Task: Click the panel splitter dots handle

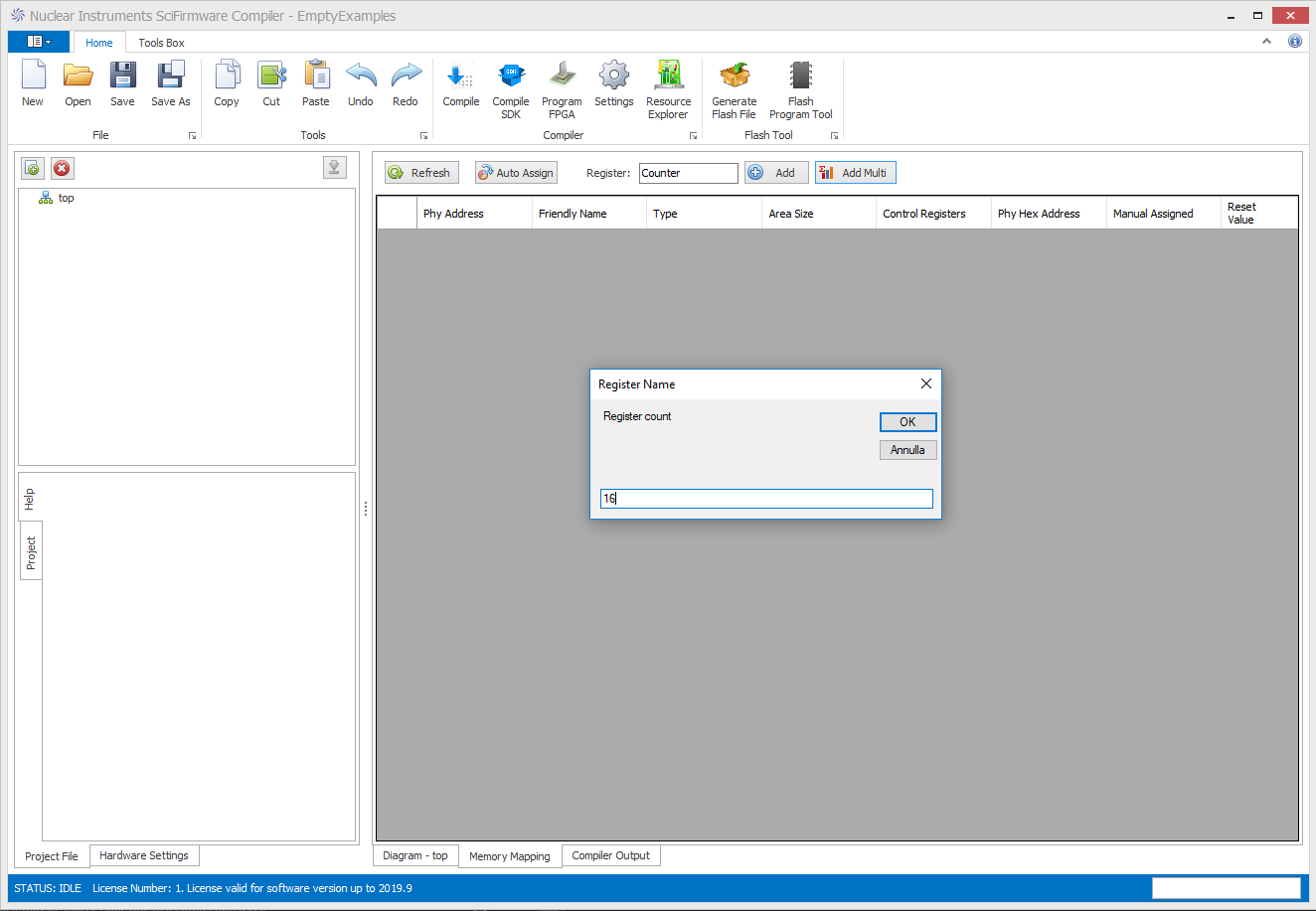Action: pyautogui.click(x=366, y=509)
